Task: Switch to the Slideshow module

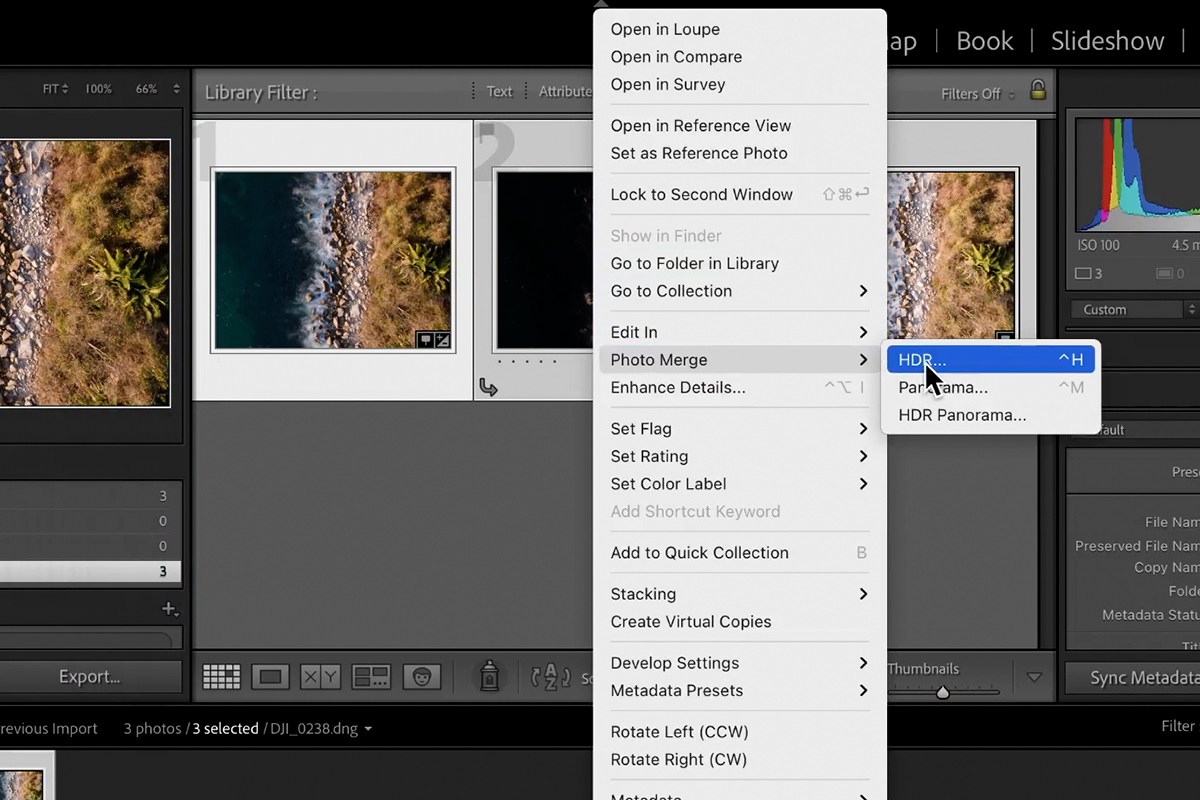Action: (x=1107, y=41)
